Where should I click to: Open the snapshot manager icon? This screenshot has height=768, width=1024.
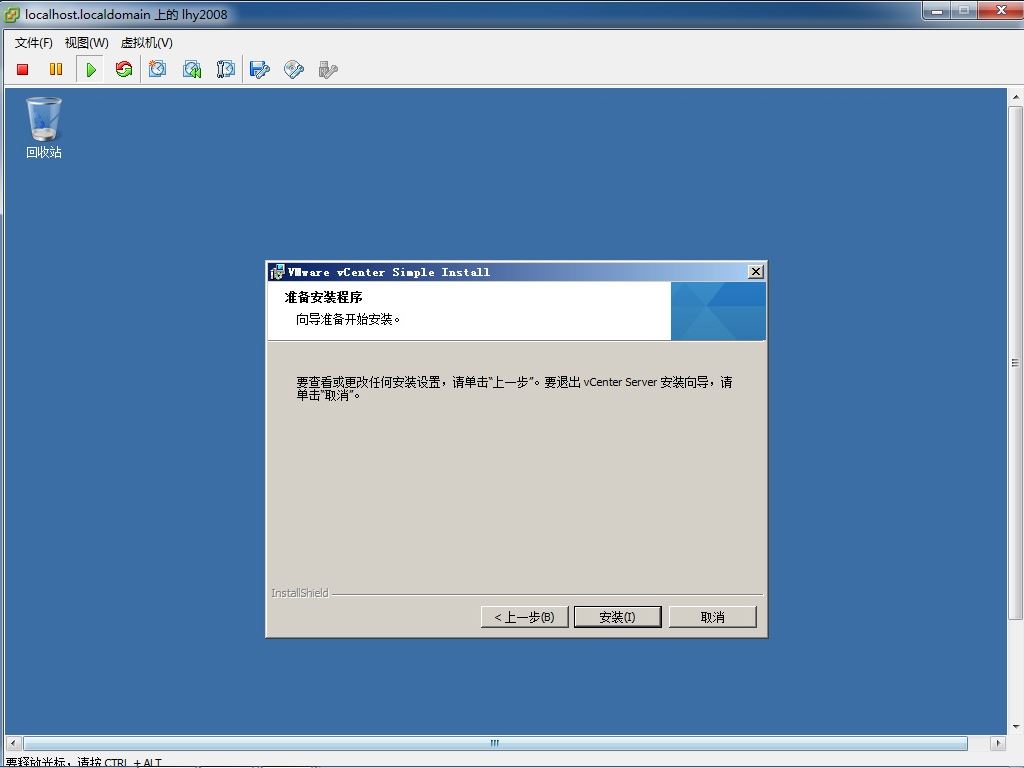[x=226, y=69]
